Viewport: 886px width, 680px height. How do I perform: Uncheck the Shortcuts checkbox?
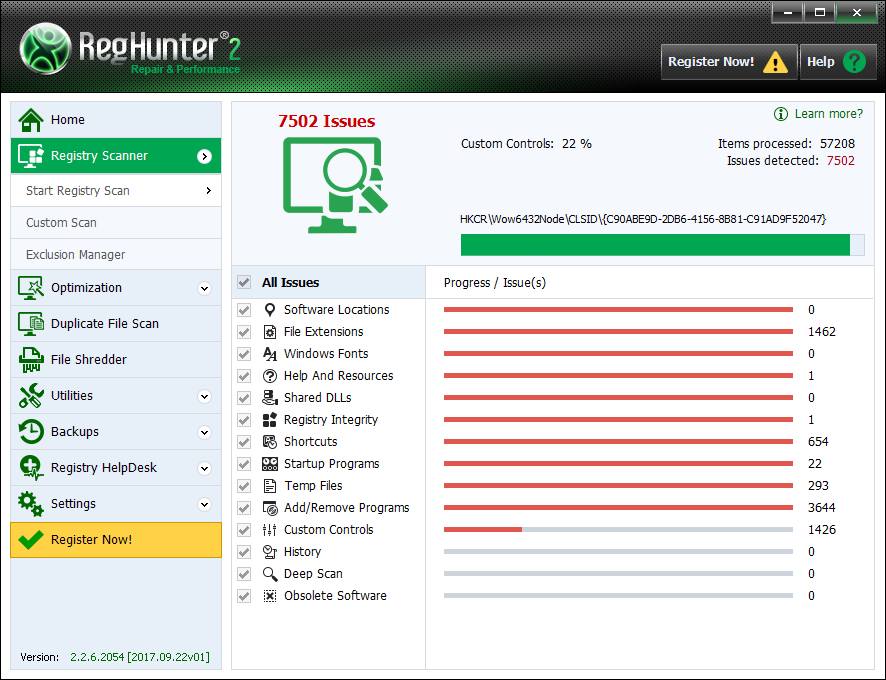coord(244,442)
